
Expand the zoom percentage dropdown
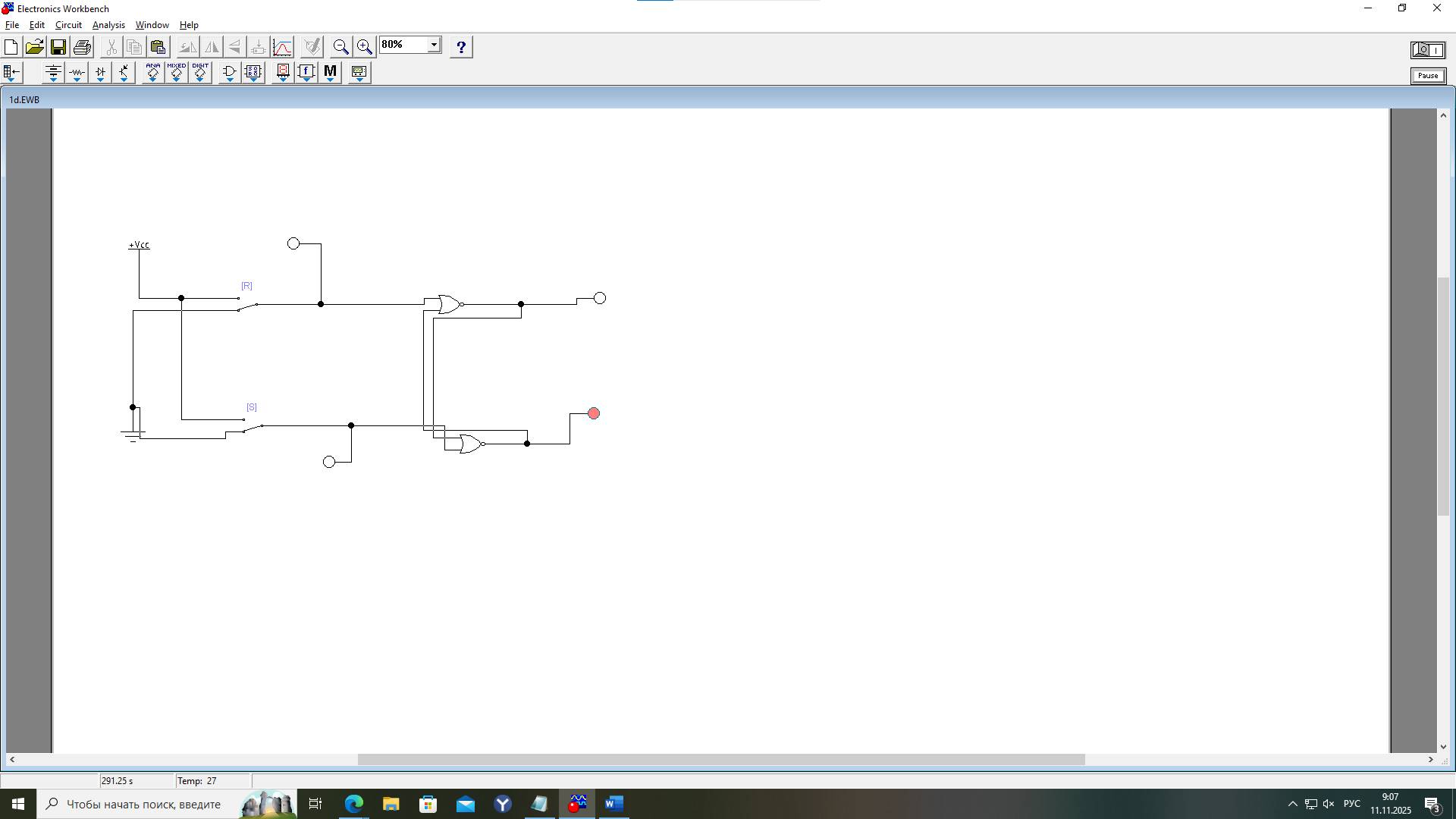pos(434,45)
